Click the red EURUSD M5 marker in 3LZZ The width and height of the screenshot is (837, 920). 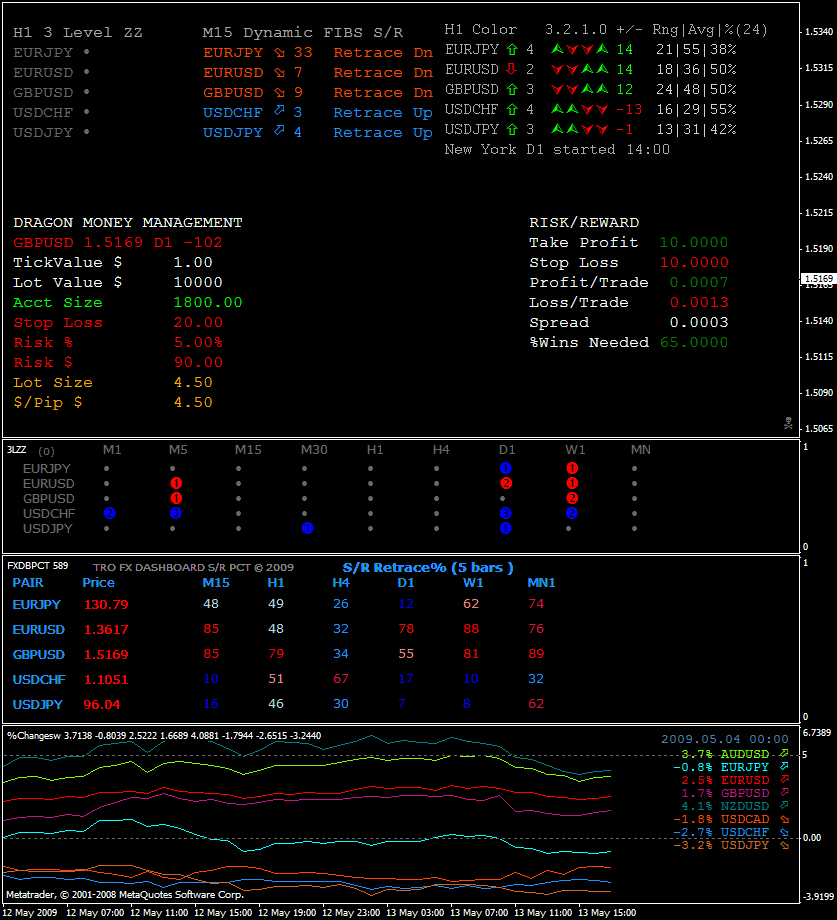point(176,483)
